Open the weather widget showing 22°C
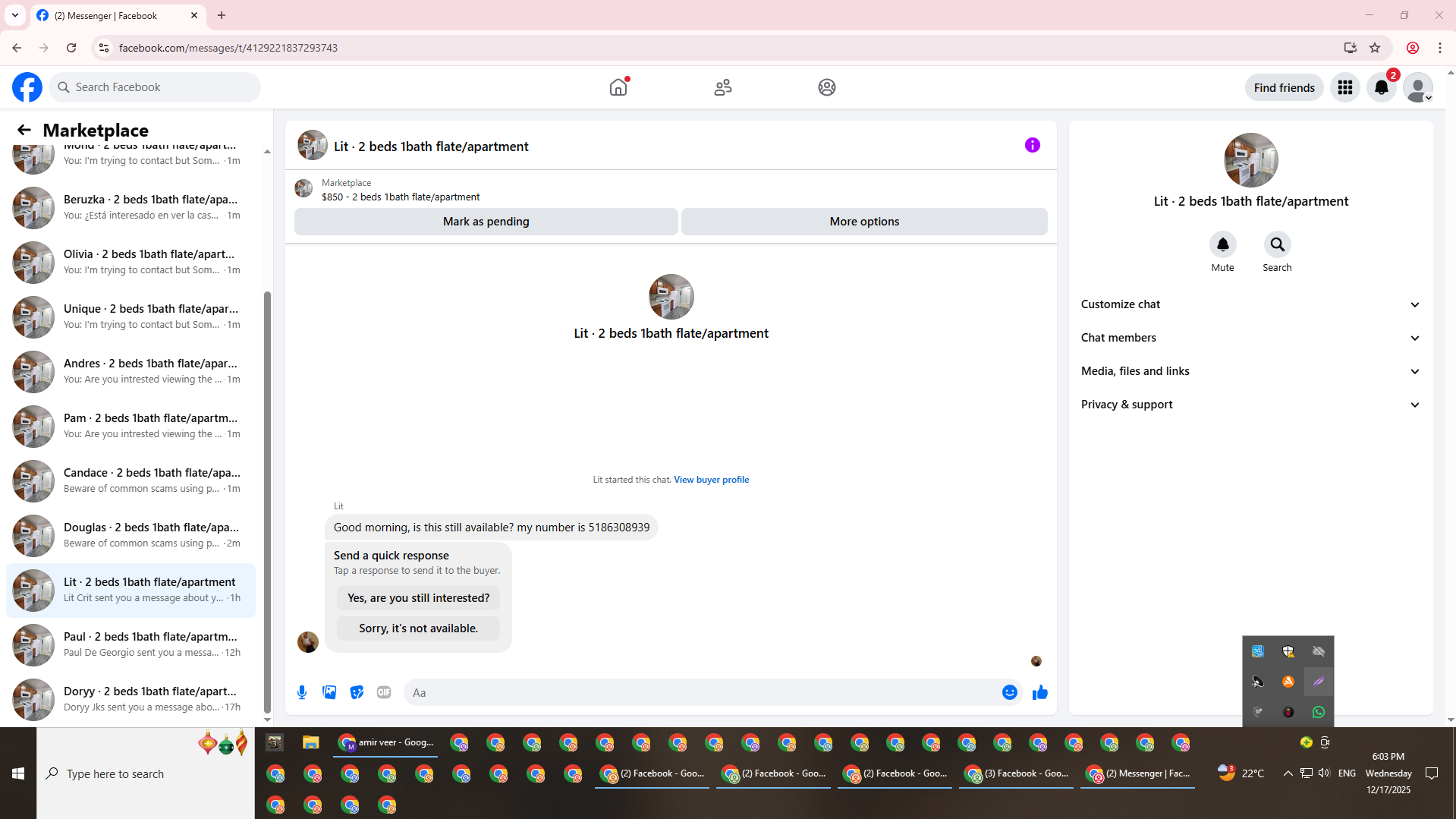Viewport: 1456px width, 819px height. [1241, 773]
